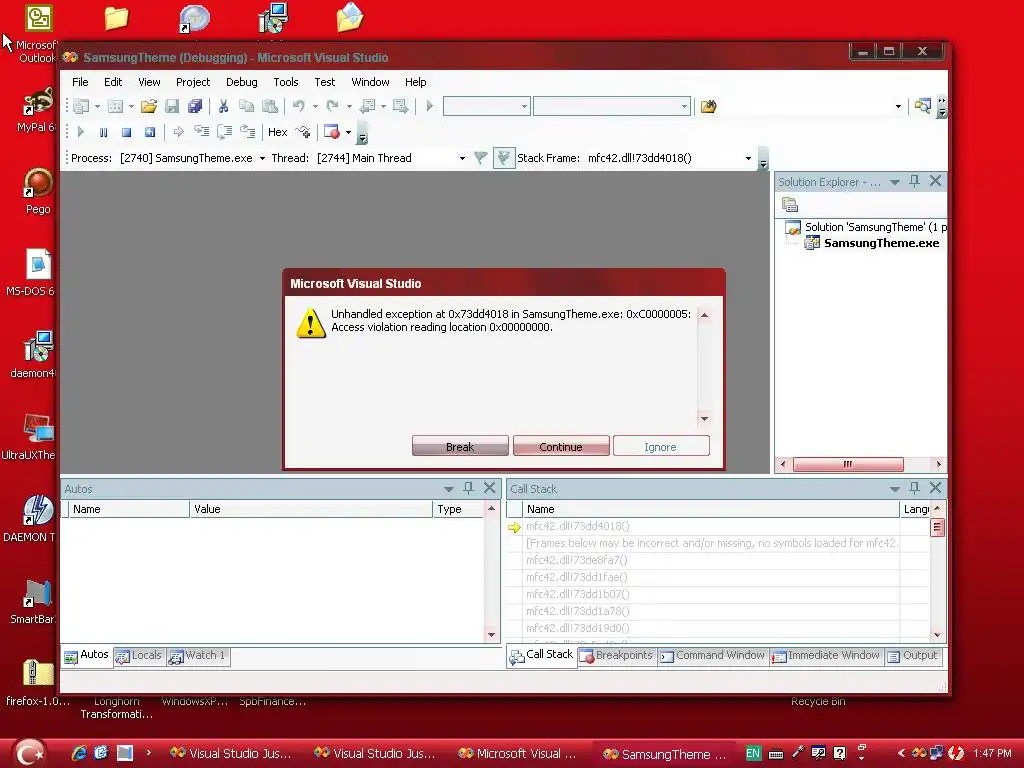Image resolution: width=1024 pixels, height=768 pixels.
Task: Open the Pego desktop shortcut
Action: (x=38, y=191)
